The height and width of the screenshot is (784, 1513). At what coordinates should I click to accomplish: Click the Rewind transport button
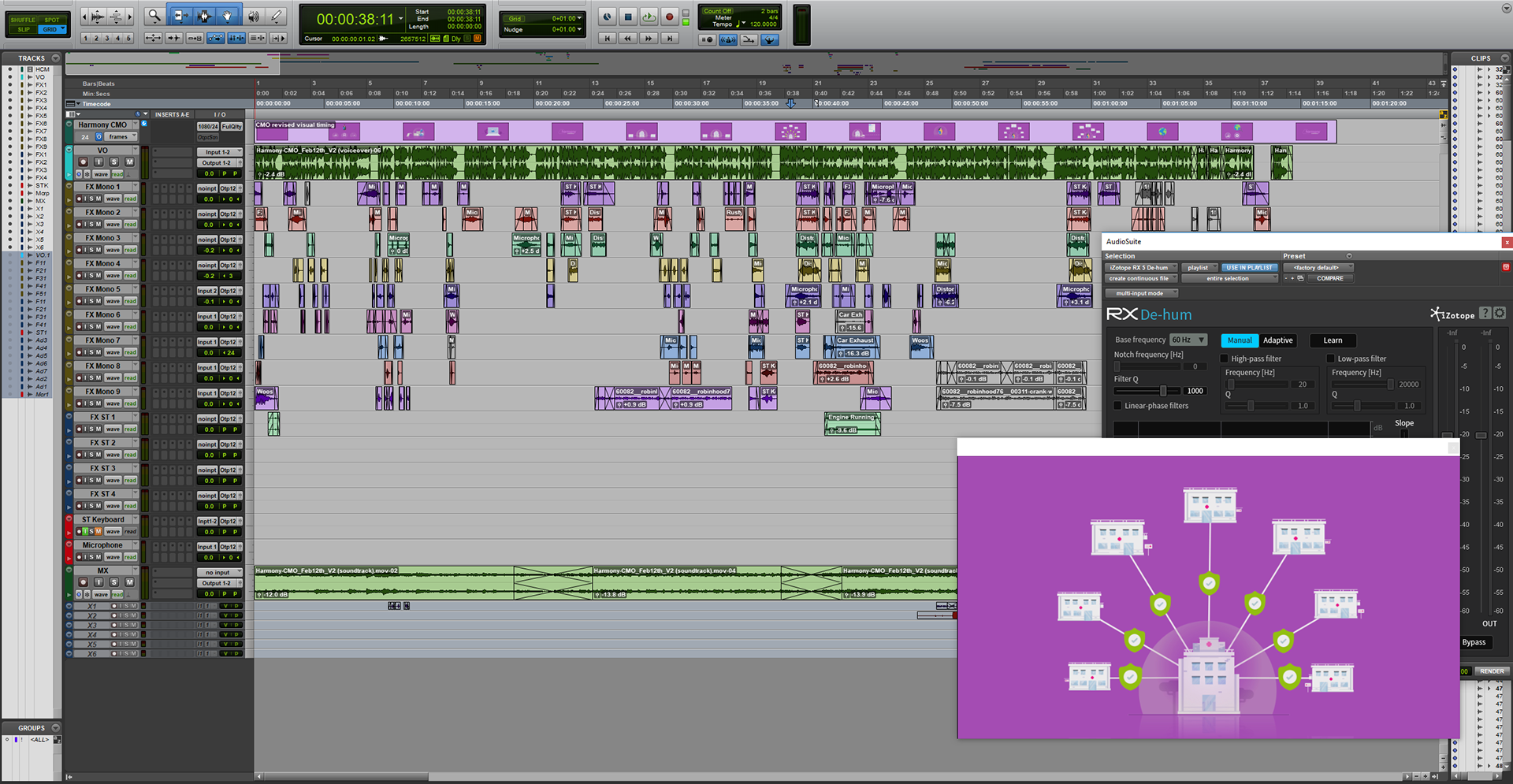pos(627,38)
